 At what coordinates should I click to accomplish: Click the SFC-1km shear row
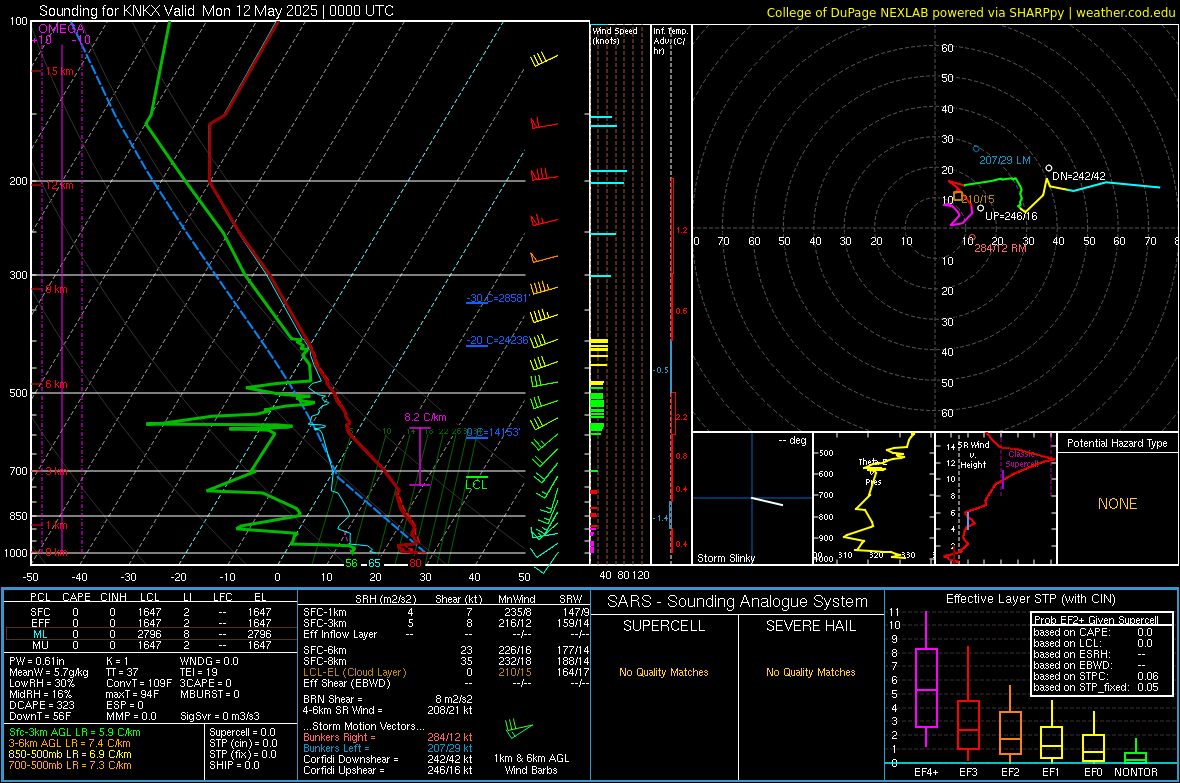[x=446, y=612]
